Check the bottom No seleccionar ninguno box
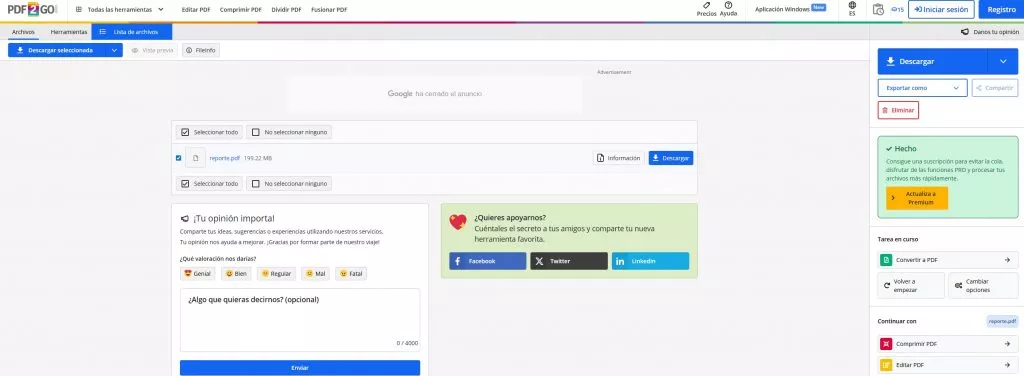This screenshot has width=1024, height=376. click(256, 183)
